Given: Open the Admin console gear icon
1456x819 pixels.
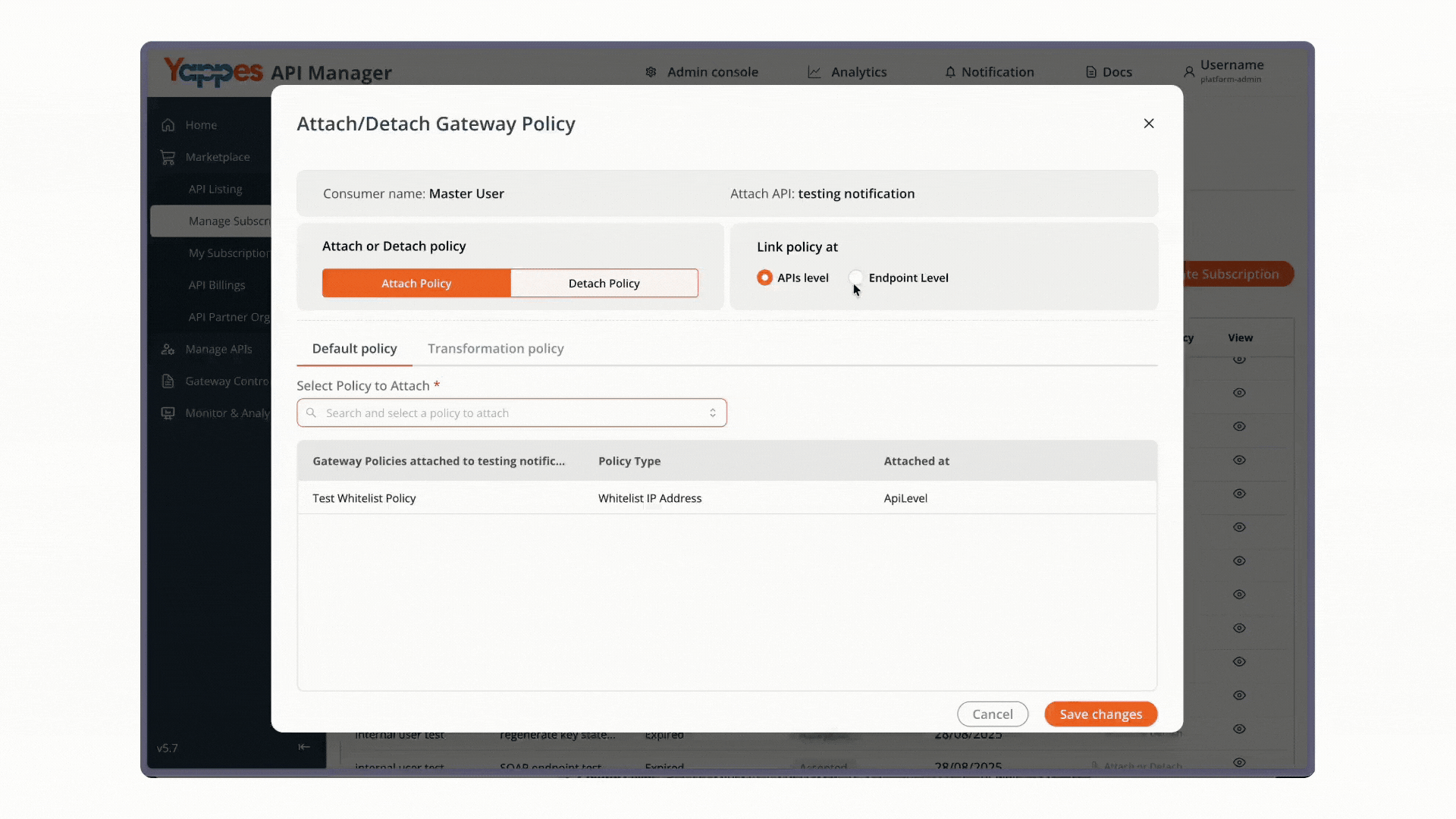Looking at the screenshot, I should (651, 72).
